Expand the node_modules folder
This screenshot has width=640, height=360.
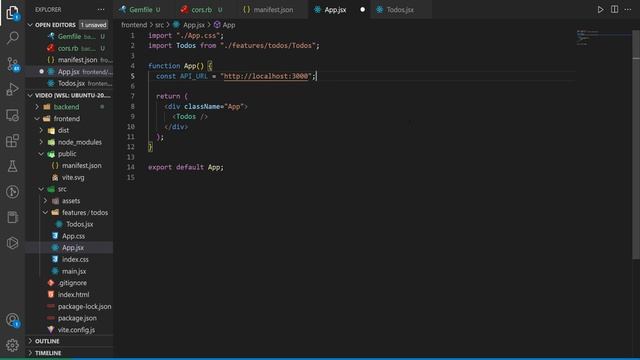80,142
